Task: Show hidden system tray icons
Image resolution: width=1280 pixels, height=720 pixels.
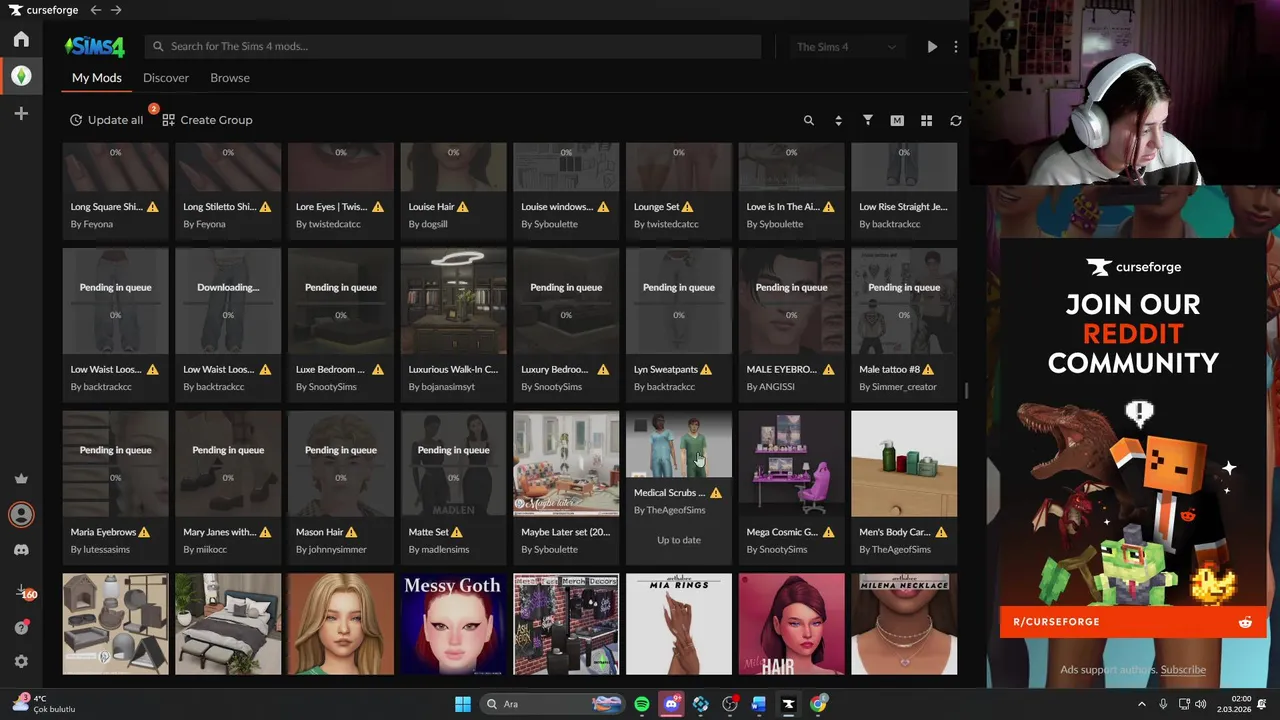Action: [1142, 704]
